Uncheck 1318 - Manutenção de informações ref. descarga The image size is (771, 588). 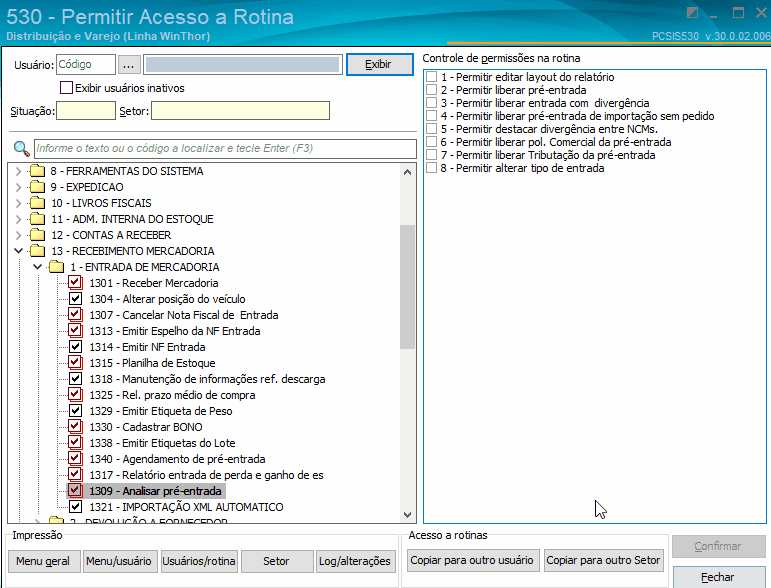coord(75,379)
